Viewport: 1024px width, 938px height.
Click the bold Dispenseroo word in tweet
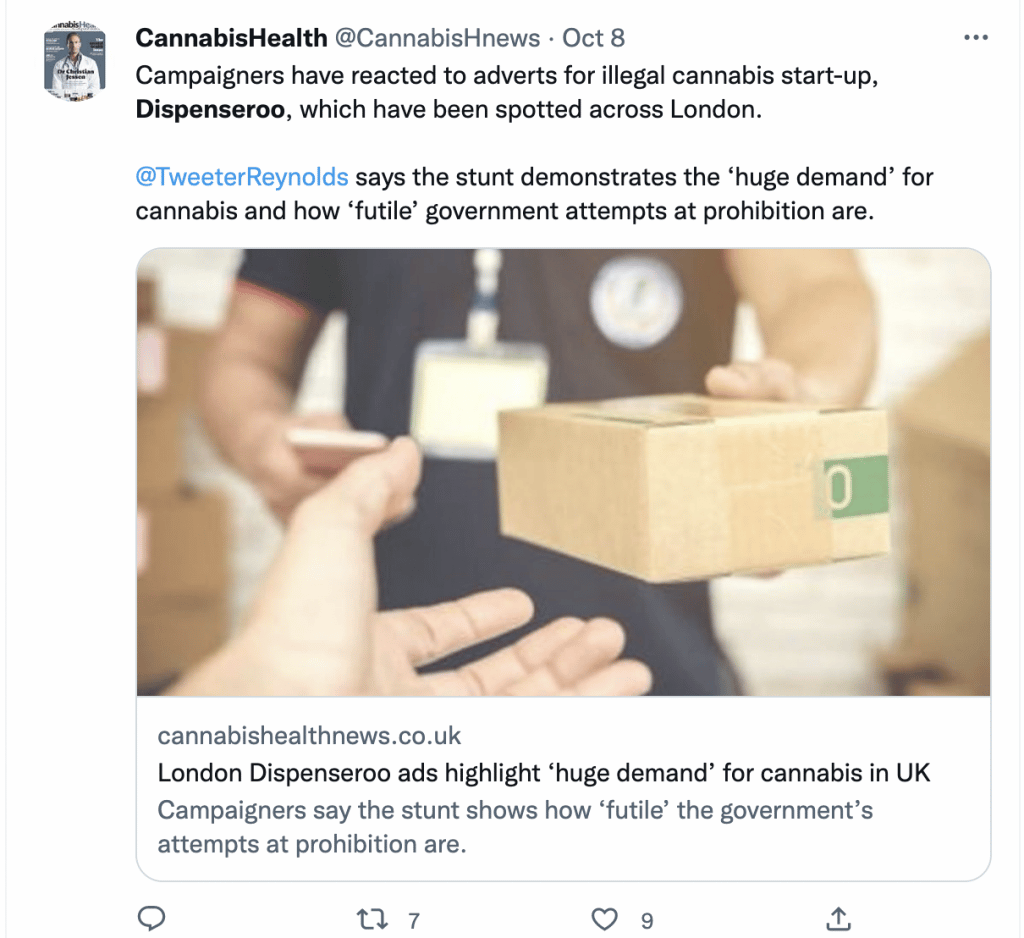(210, 109)
